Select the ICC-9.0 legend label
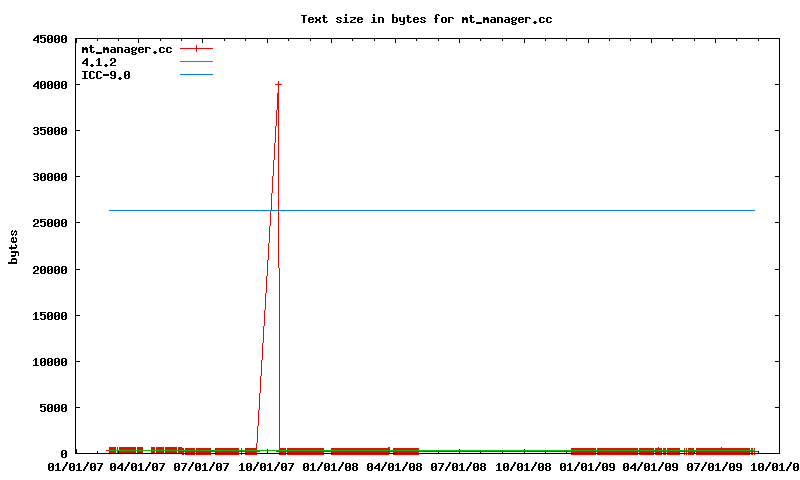The width and height of the screenshot is (800, 480). (x=105, y=75)
